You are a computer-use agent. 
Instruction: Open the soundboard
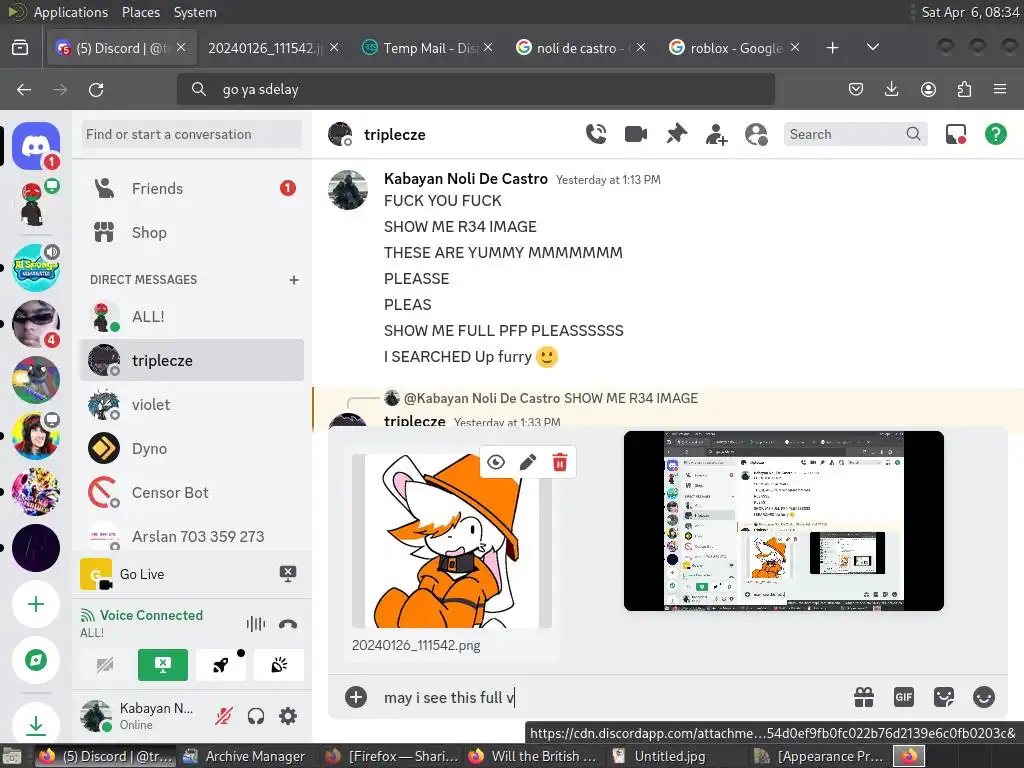(x=279, y=665)
